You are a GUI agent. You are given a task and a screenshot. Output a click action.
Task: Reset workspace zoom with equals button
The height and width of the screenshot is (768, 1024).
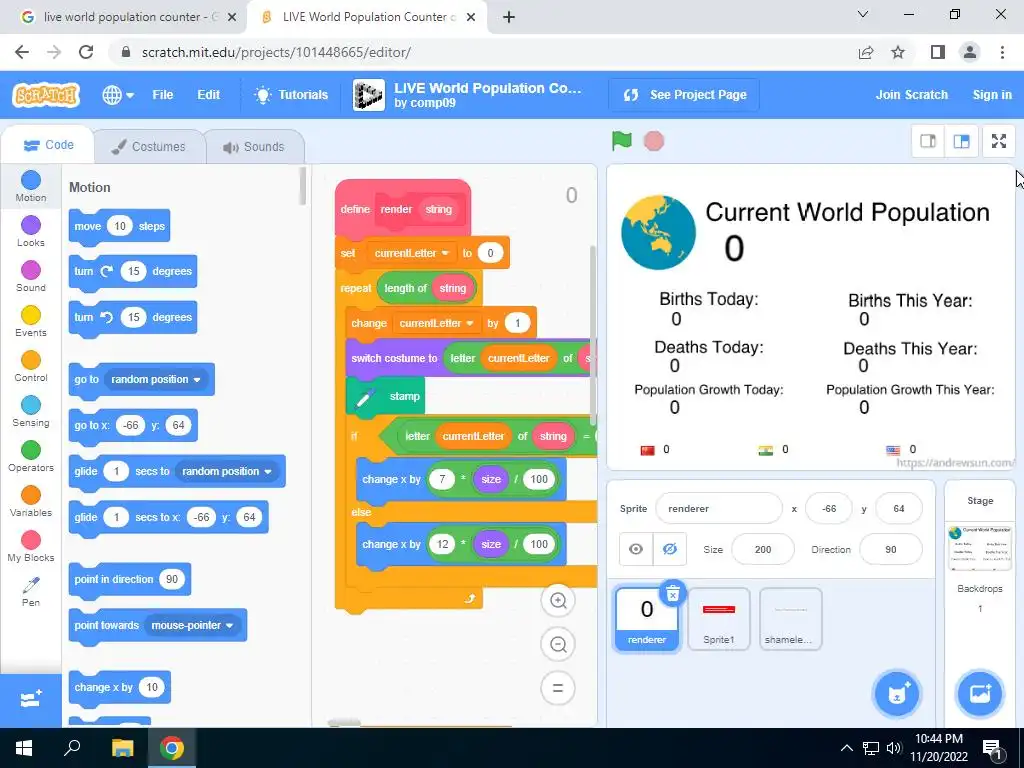click(x=558, y=688)
